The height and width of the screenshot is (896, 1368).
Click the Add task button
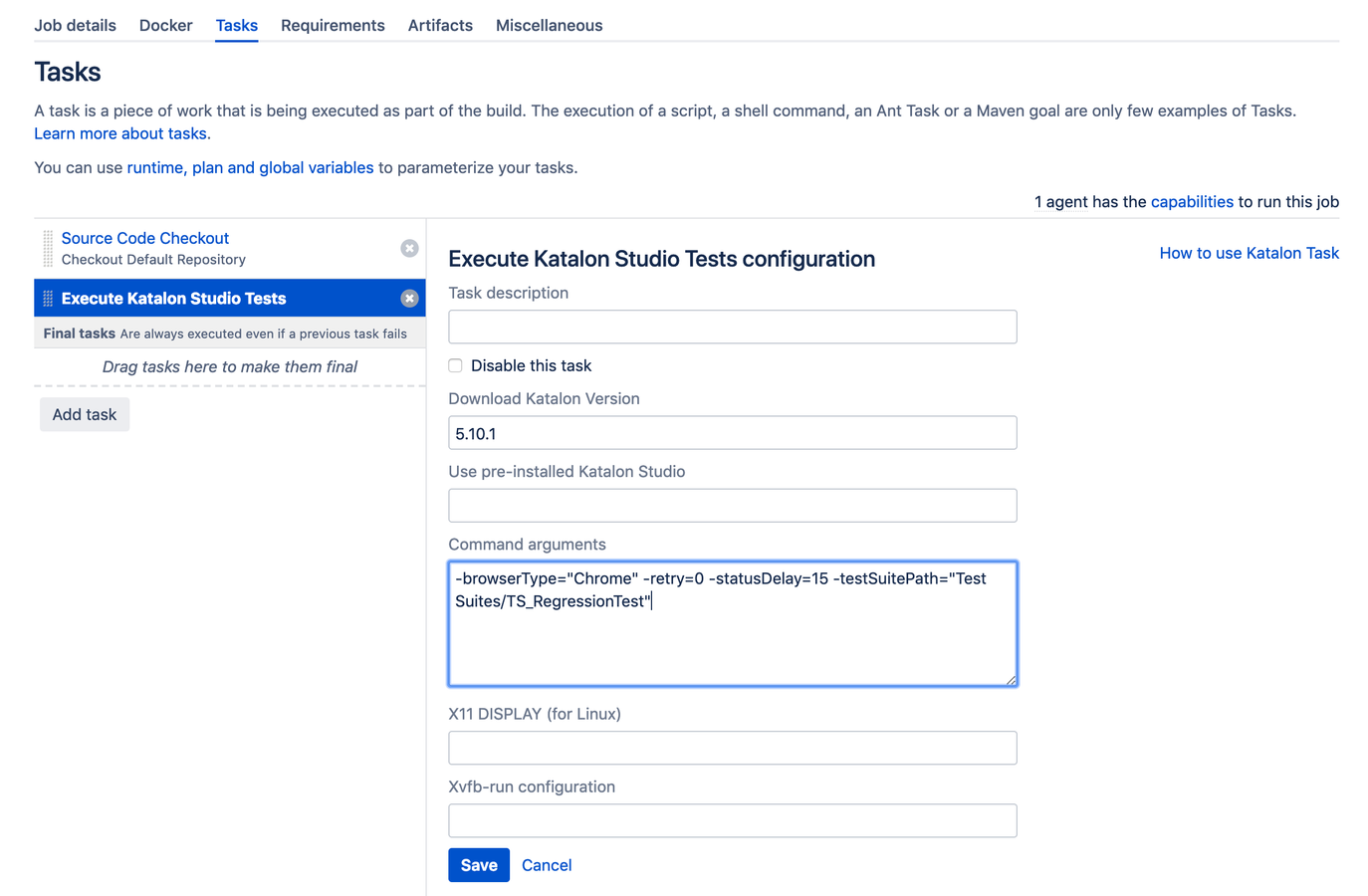(x=85, y=414)
